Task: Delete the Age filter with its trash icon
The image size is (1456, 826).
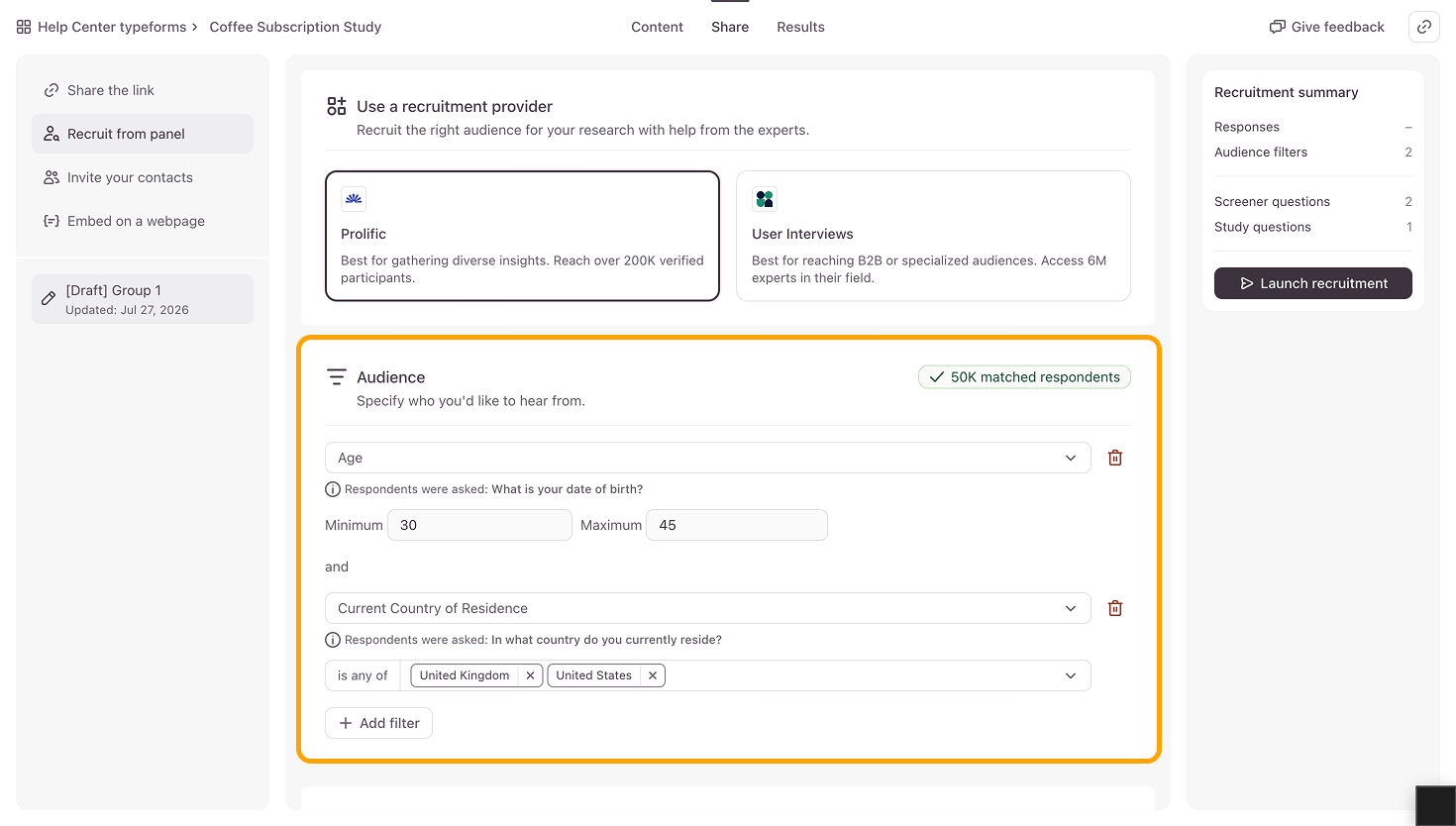Action: click(1115, 458)
